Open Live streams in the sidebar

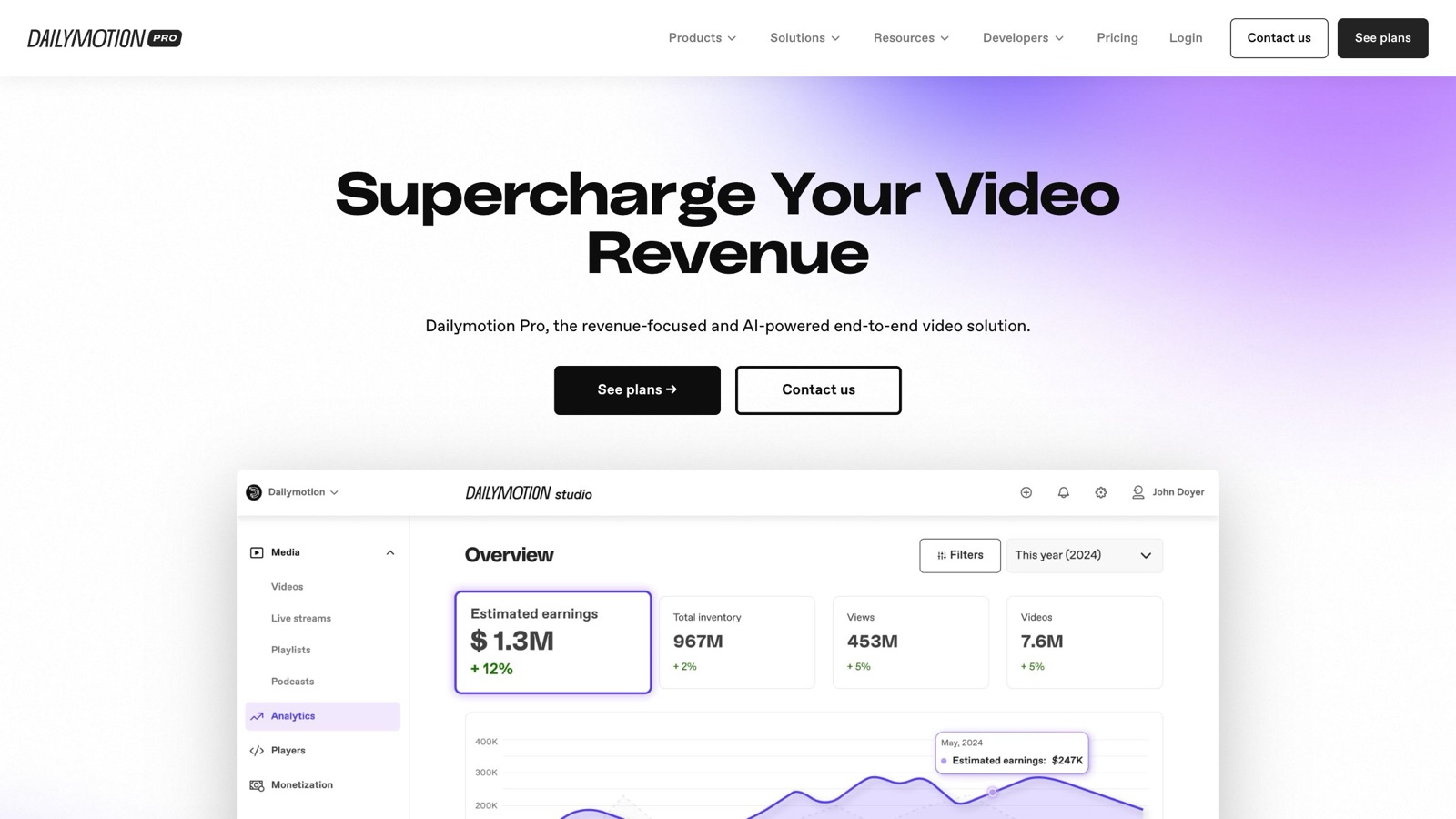(300, 619)
